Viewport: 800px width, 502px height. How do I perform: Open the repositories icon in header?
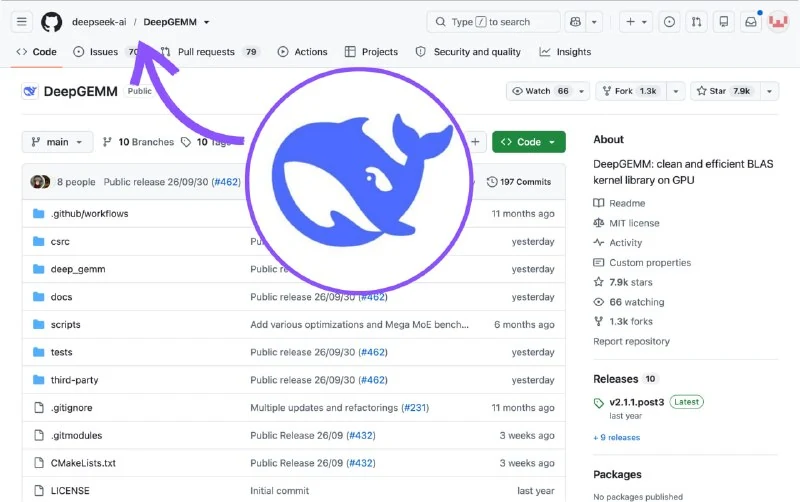coord(723,21)
